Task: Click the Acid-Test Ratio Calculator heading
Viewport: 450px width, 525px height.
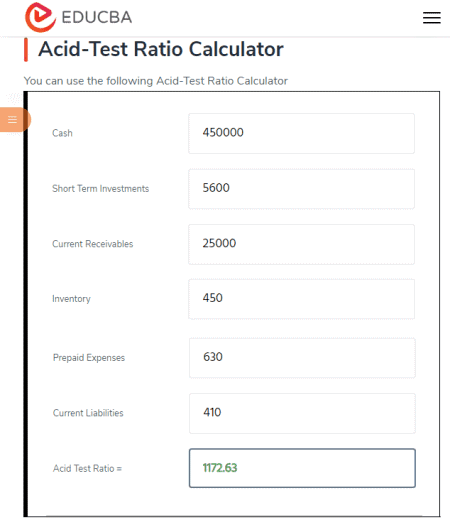Action: pyautogui.click(x=161, y=49)
